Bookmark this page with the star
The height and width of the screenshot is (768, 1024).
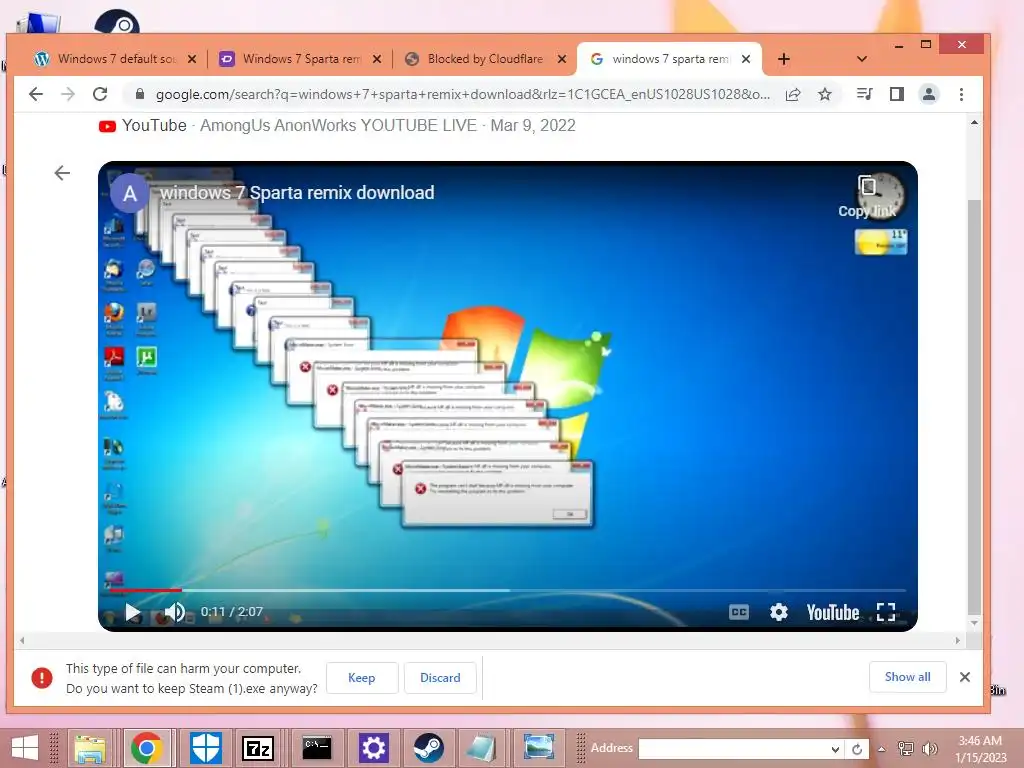coord(825,94)
